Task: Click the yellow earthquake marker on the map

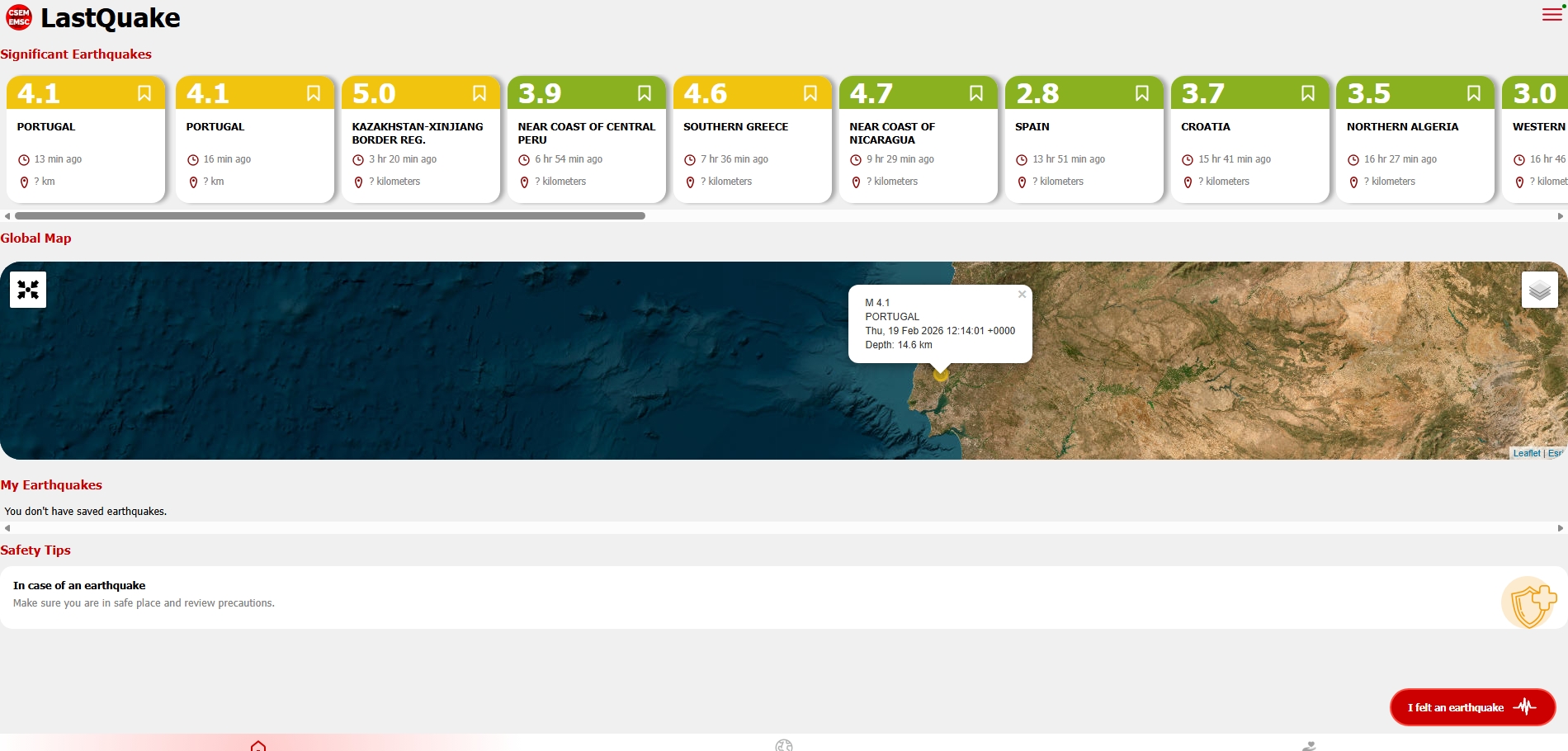Action: pos(940,375)
